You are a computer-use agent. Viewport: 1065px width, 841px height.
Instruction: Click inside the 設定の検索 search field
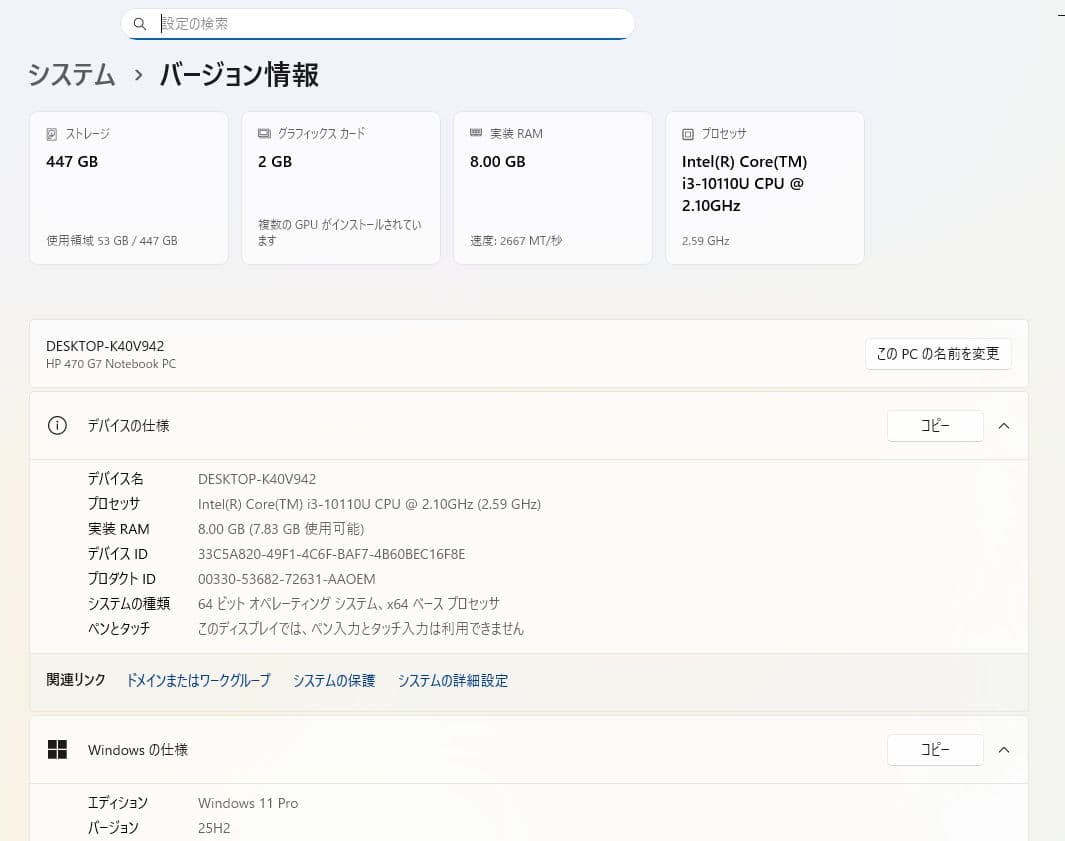[x=380, y=23]
